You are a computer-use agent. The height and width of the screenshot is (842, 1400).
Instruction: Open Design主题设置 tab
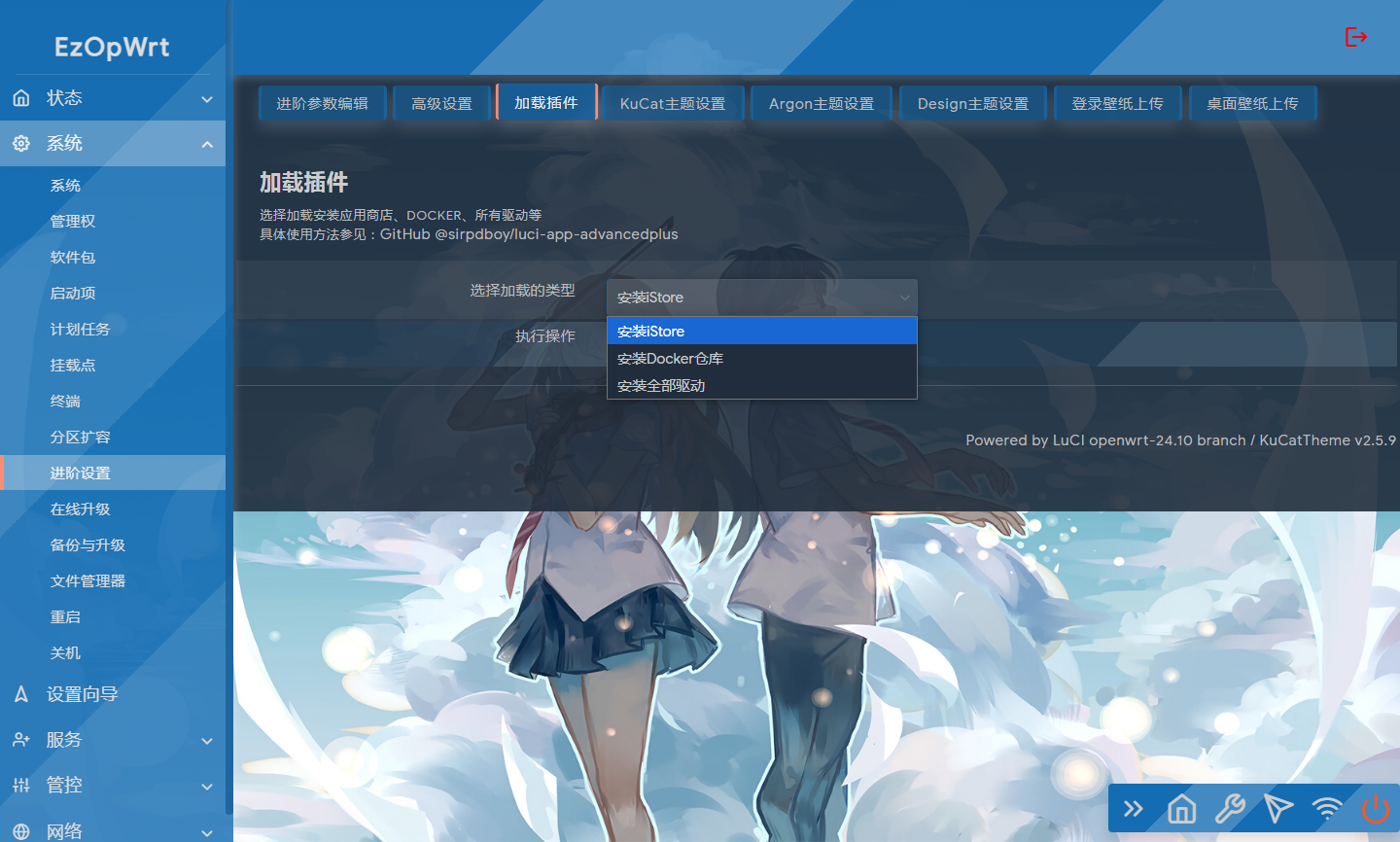(973, 103)
